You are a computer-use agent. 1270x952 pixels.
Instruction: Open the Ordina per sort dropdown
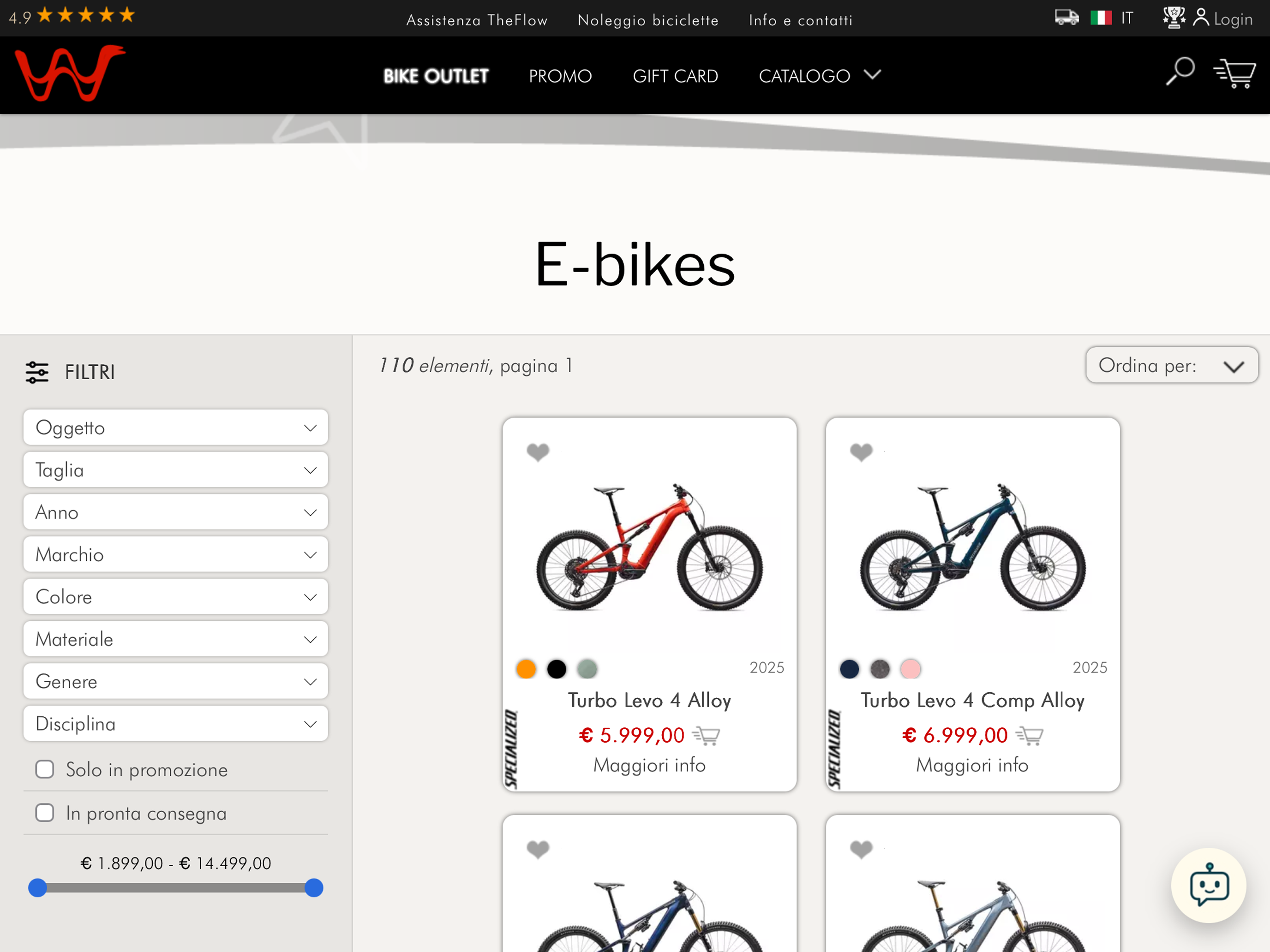tap(1171, 365)
